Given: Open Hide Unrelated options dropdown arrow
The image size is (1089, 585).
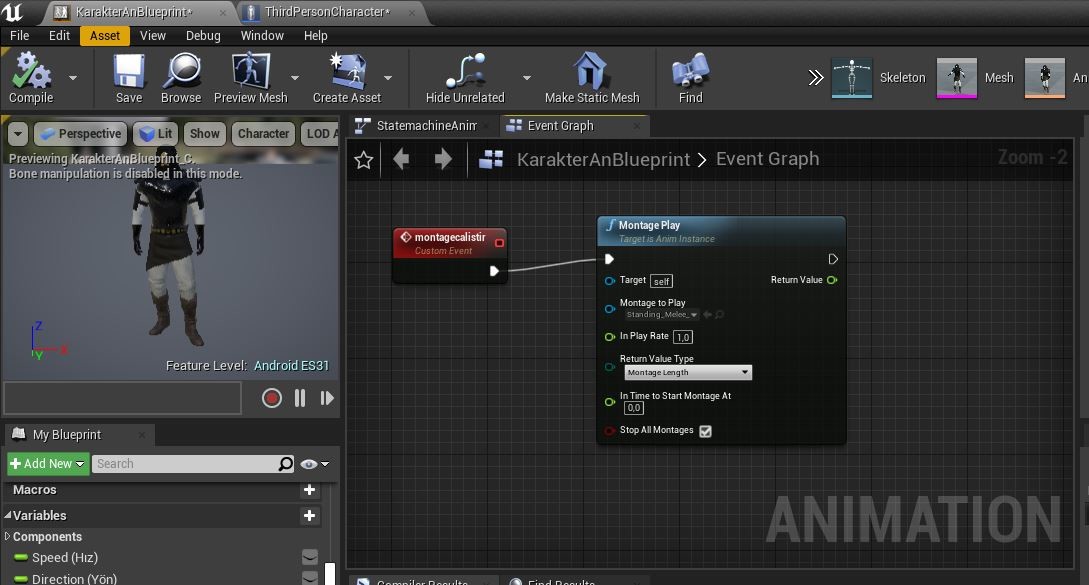Looking at the screenshot, I should click(x=526, y=78).
